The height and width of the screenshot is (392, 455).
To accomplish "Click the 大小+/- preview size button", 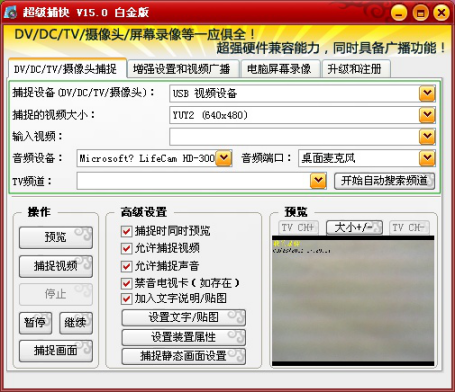I will tap(354, 228).
